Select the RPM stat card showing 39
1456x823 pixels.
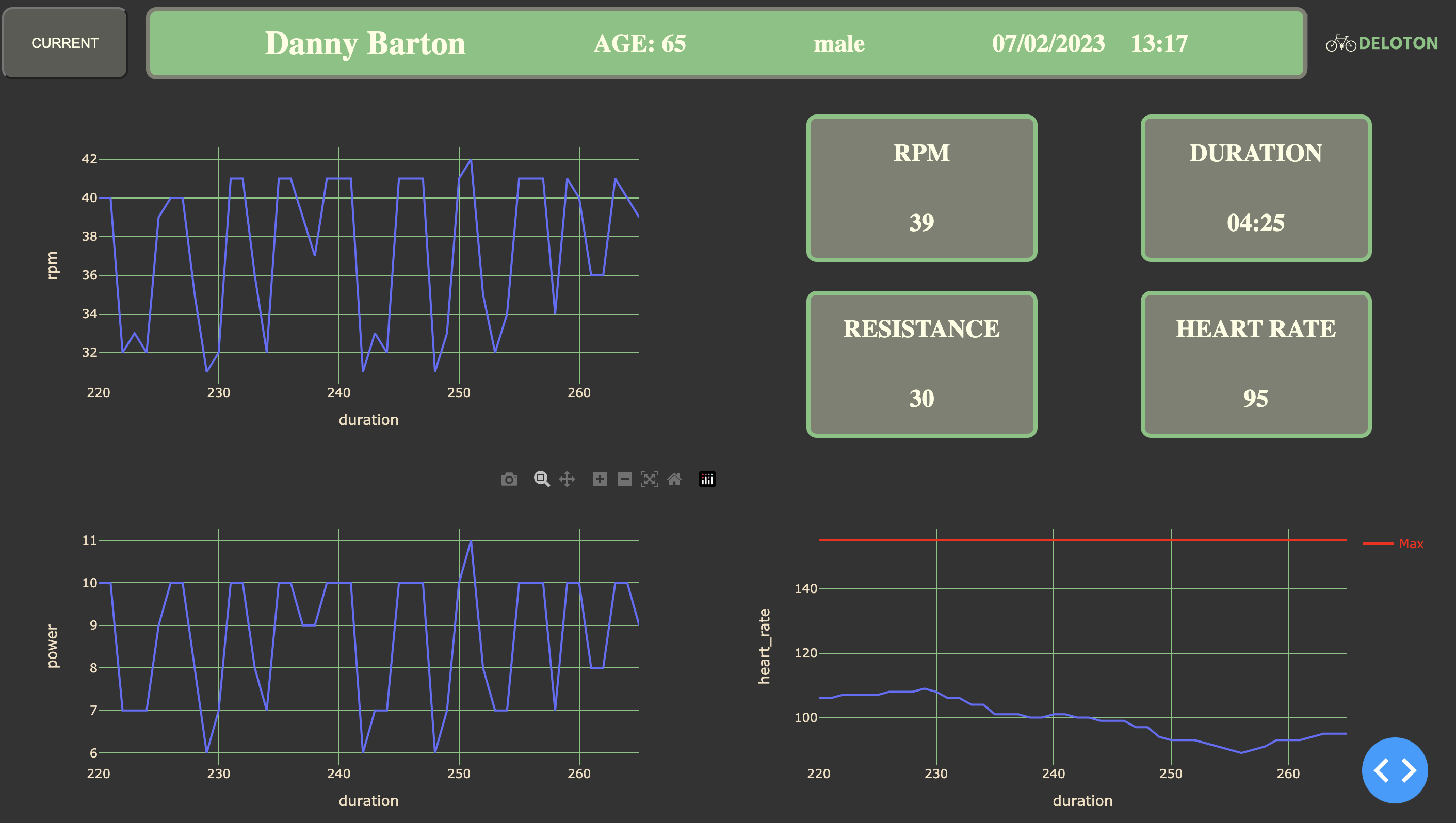click(x=921, y=188)
